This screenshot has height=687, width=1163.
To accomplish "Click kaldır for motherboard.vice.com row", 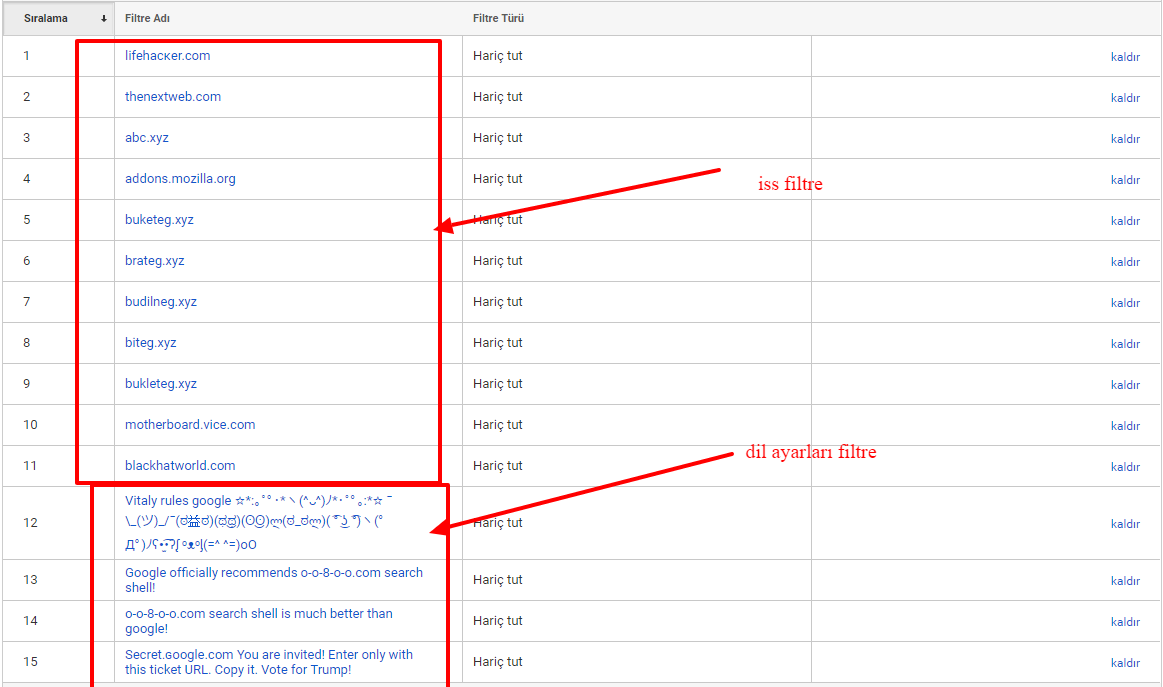I will [1125, 426].
